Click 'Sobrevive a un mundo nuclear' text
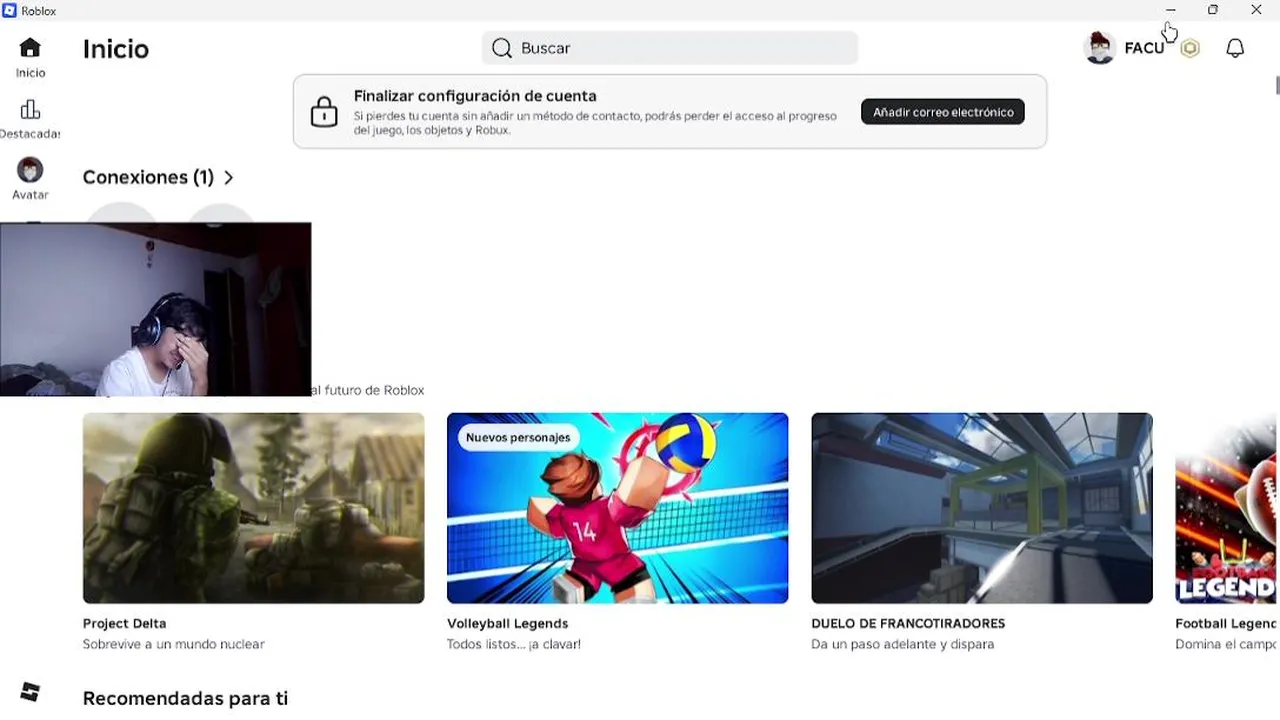Screen dimensions: 1280x720 coord(174,644)
